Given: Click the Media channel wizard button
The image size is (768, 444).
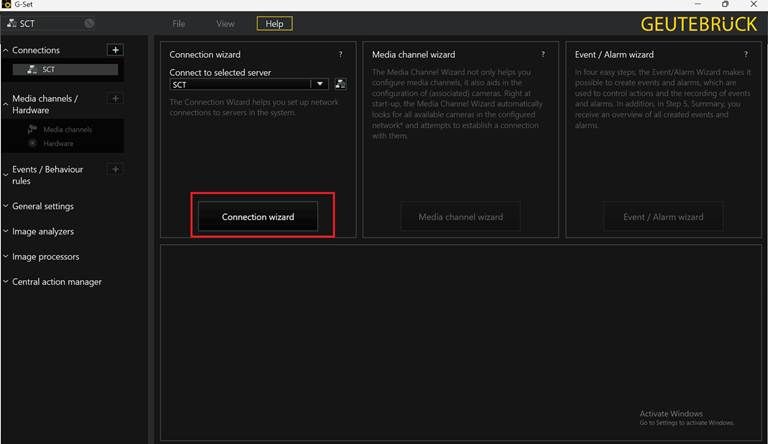Looking at the screenshot, I should click(x=460, y=217).
